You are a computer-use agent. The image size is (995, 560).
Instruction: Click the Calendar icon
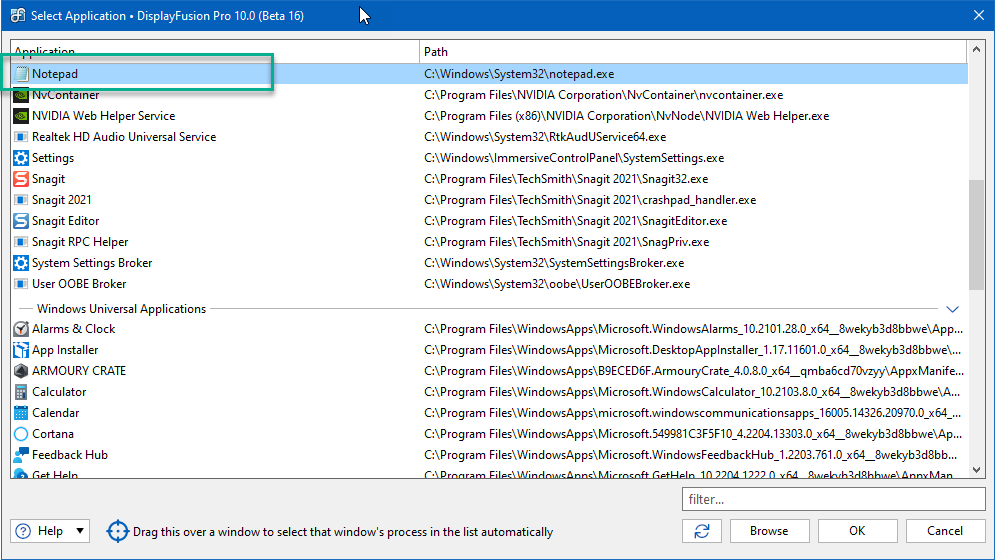21,413
